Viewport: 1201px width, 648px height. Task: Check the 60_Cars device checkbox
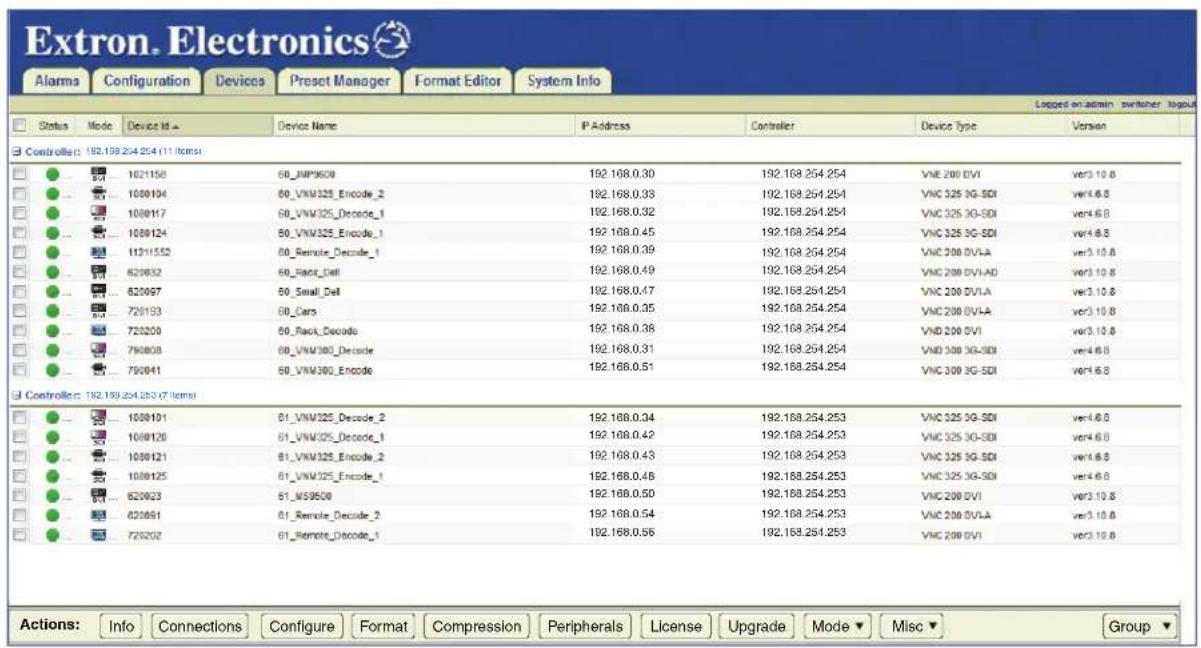pyautogui.click(x=19, y=310)
